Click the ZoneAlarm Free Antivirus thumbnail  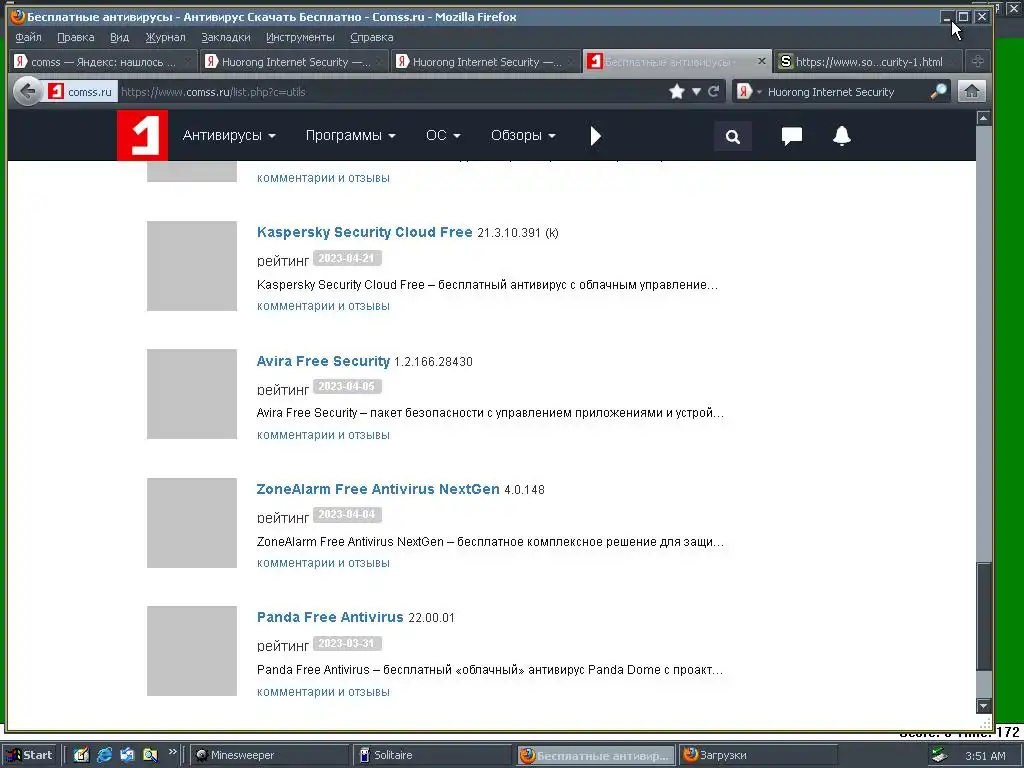point(192,522)
